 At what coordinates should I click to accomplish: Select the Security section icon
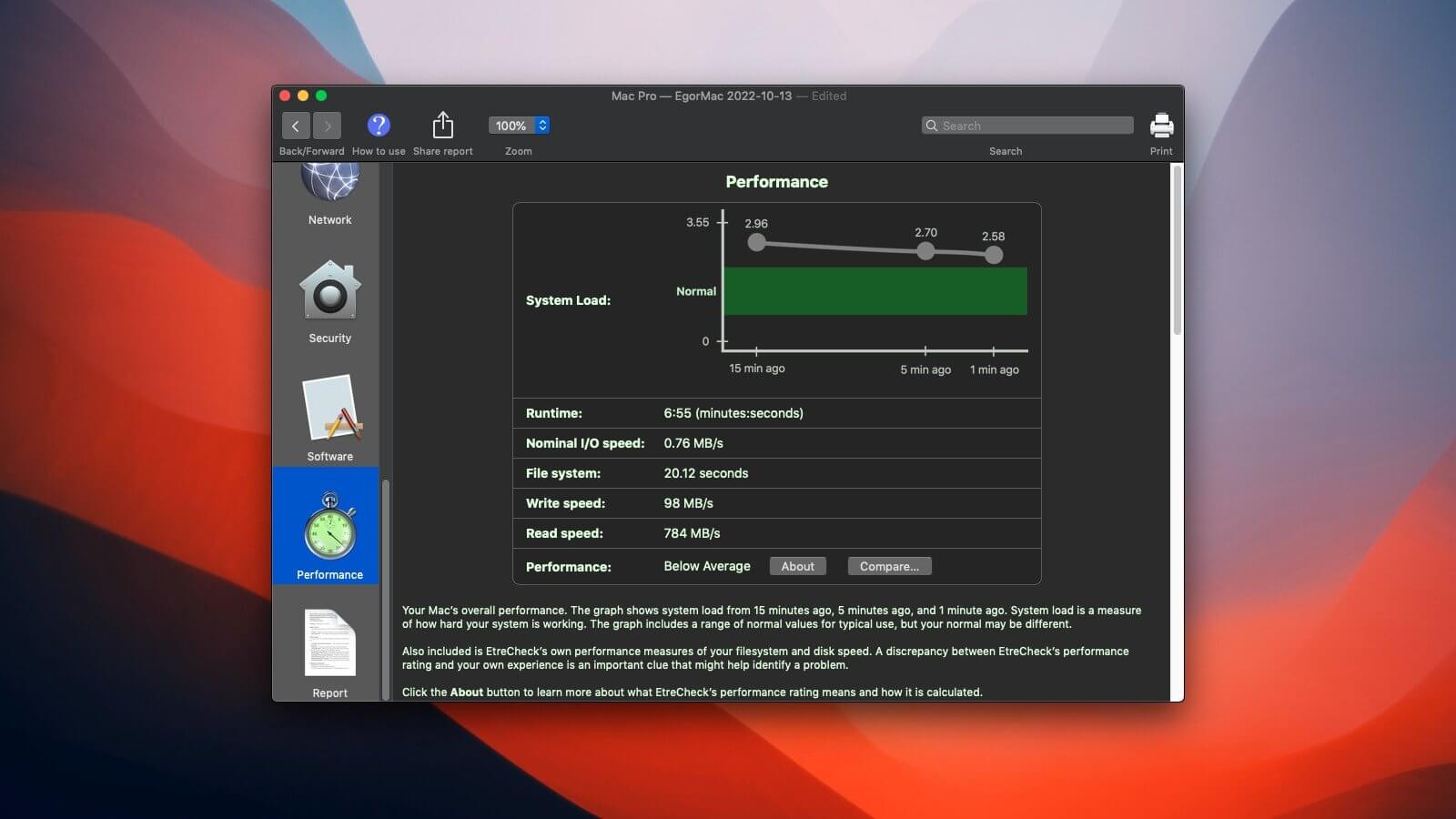point(329,293)
